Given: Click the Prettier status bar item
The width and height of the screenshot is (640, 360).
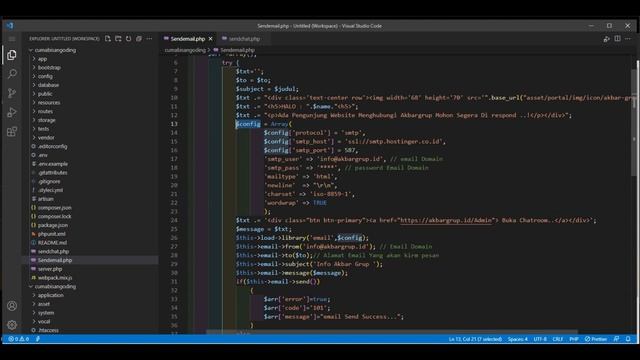Looking at the screenshot, I should click(596, 339).
